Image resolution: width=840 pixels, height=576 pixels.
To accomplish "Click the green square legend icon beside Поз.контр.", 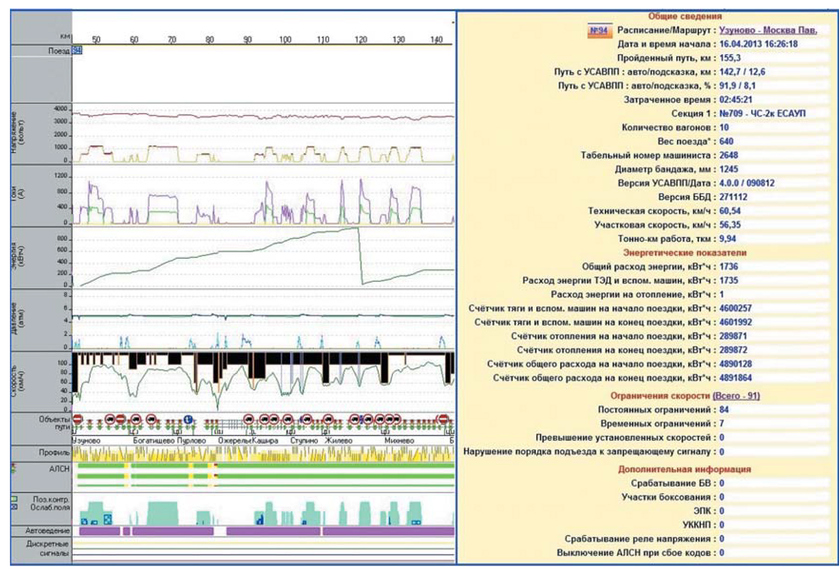I will [12, 497].
